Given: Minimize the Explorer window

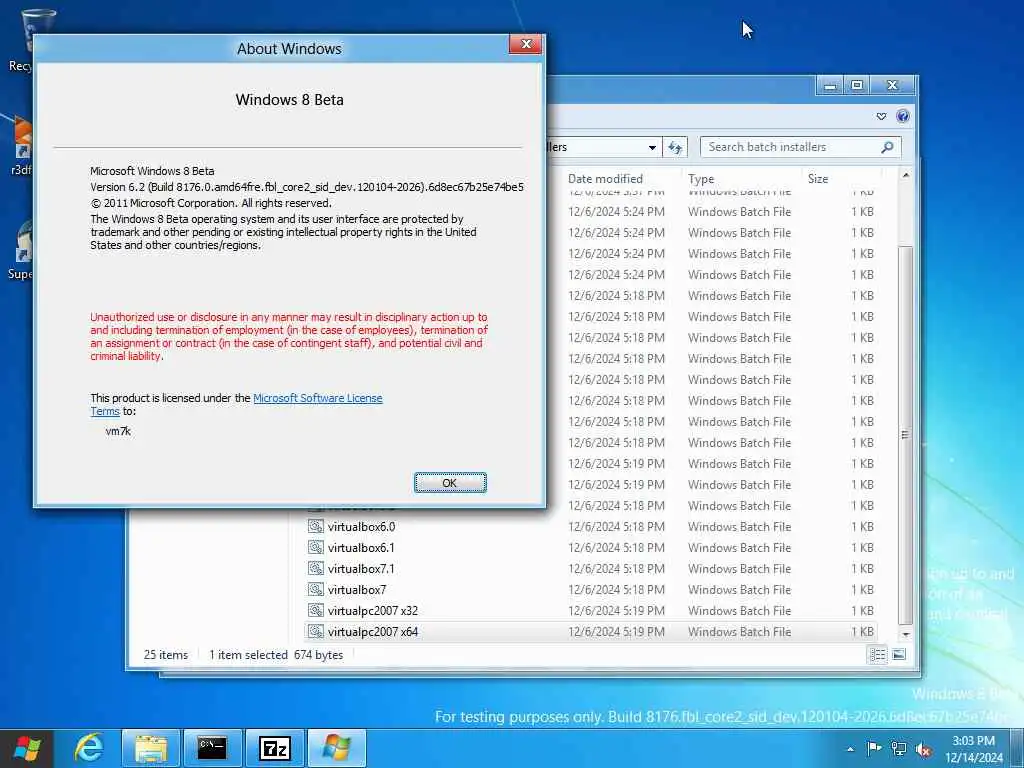Looking at the screenshot, I should [x=829, y=86].
